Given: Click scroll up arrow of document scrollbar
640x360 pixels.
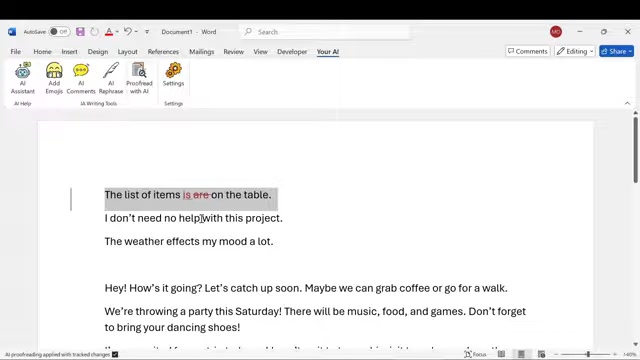Looking at the screenshot, I should pos(636,112).
